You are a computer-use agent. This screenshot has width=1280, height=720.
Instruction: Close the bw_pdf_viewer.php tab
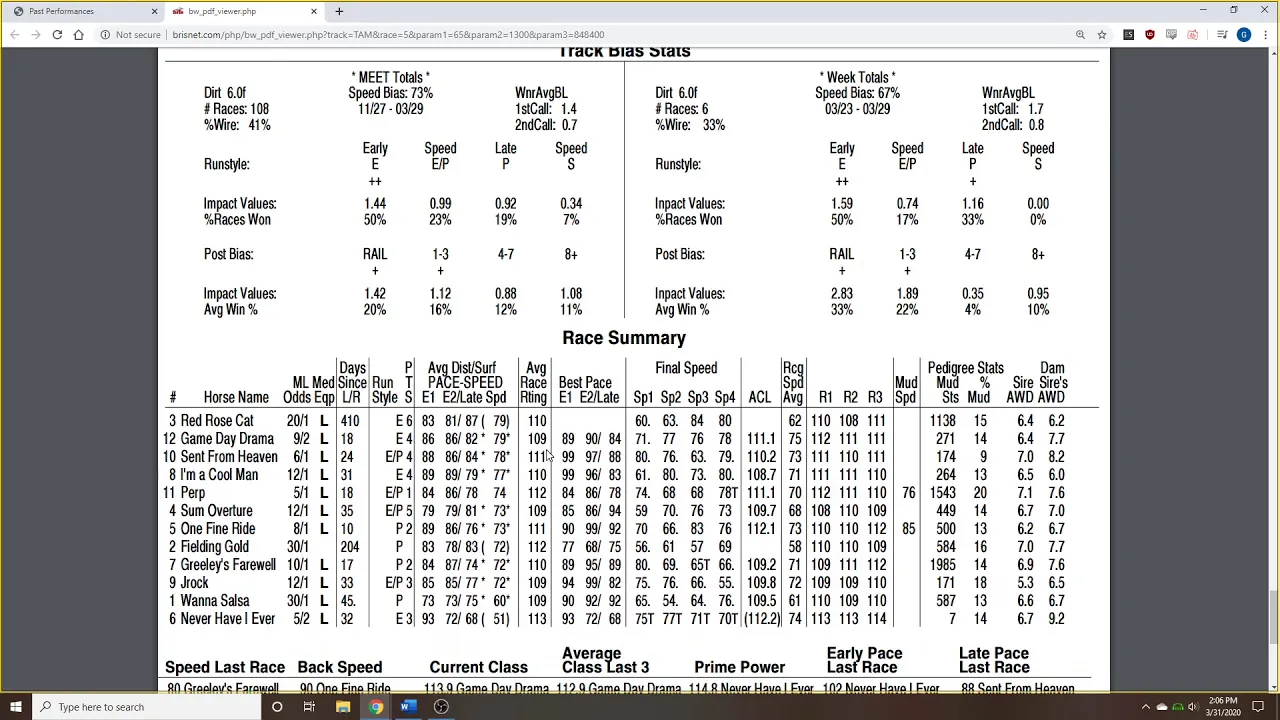[314, 11]
